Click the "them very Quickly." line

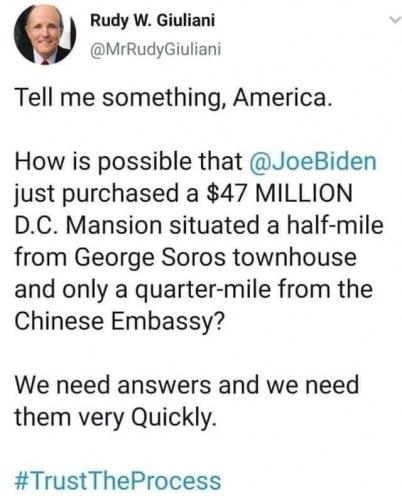(x=115, y=418)
